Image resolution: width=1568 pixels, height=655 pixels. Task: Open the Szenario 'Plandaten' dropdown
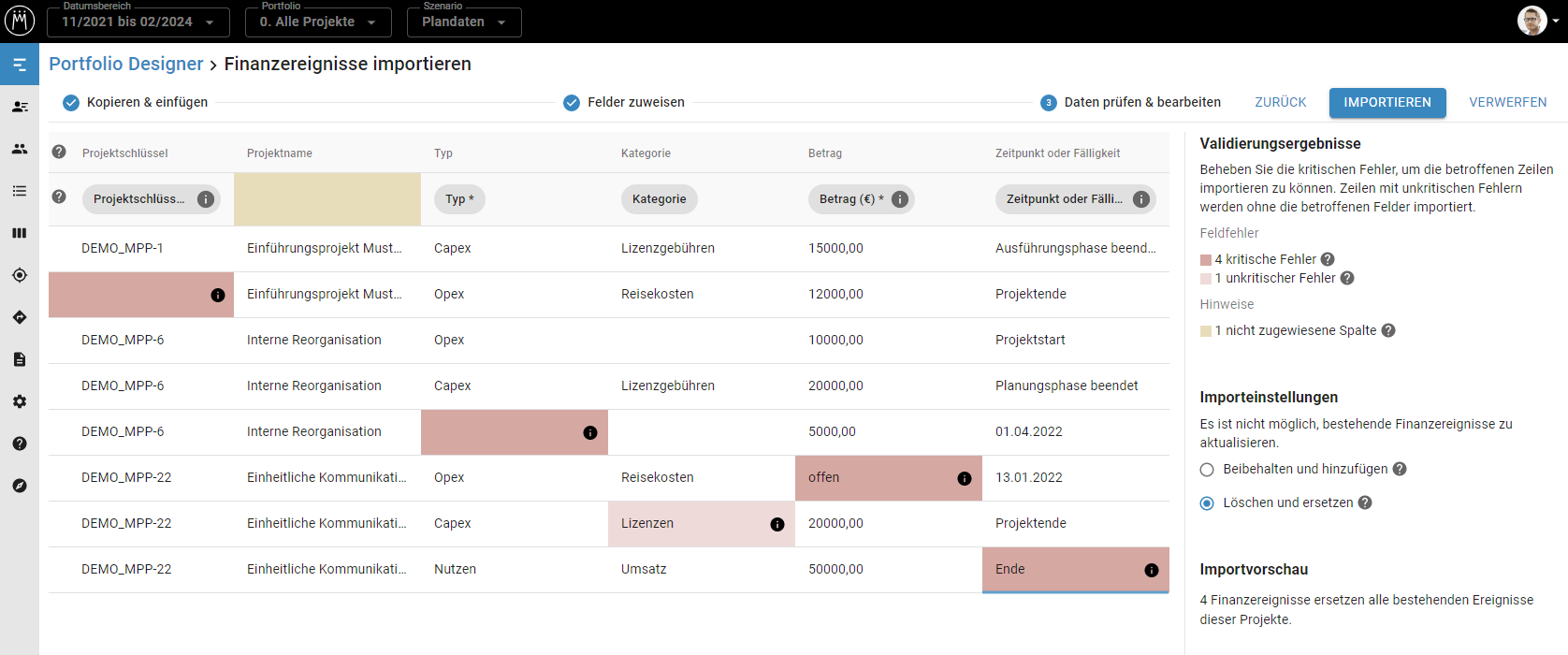(464, 22)
